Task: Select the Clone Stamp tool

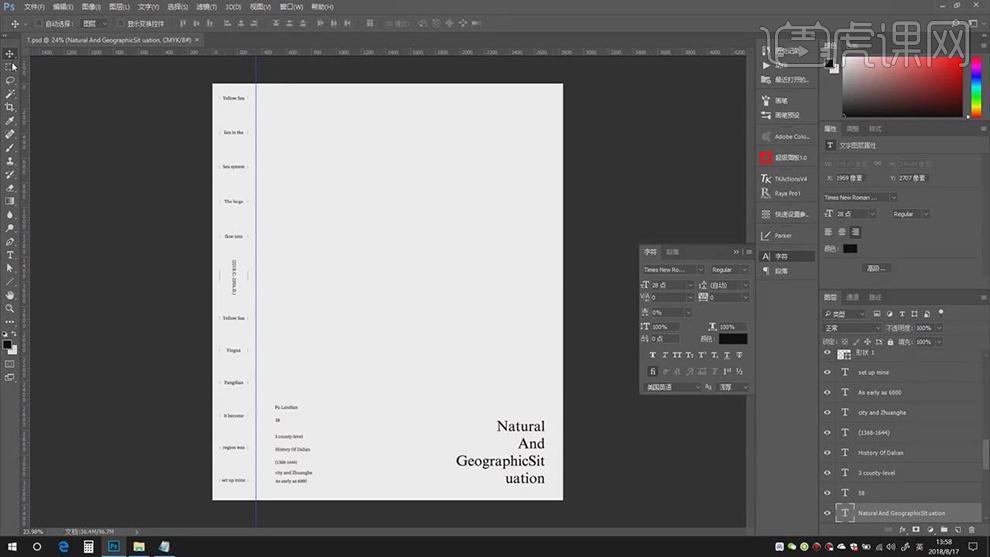Action: (x=9, y=161)
